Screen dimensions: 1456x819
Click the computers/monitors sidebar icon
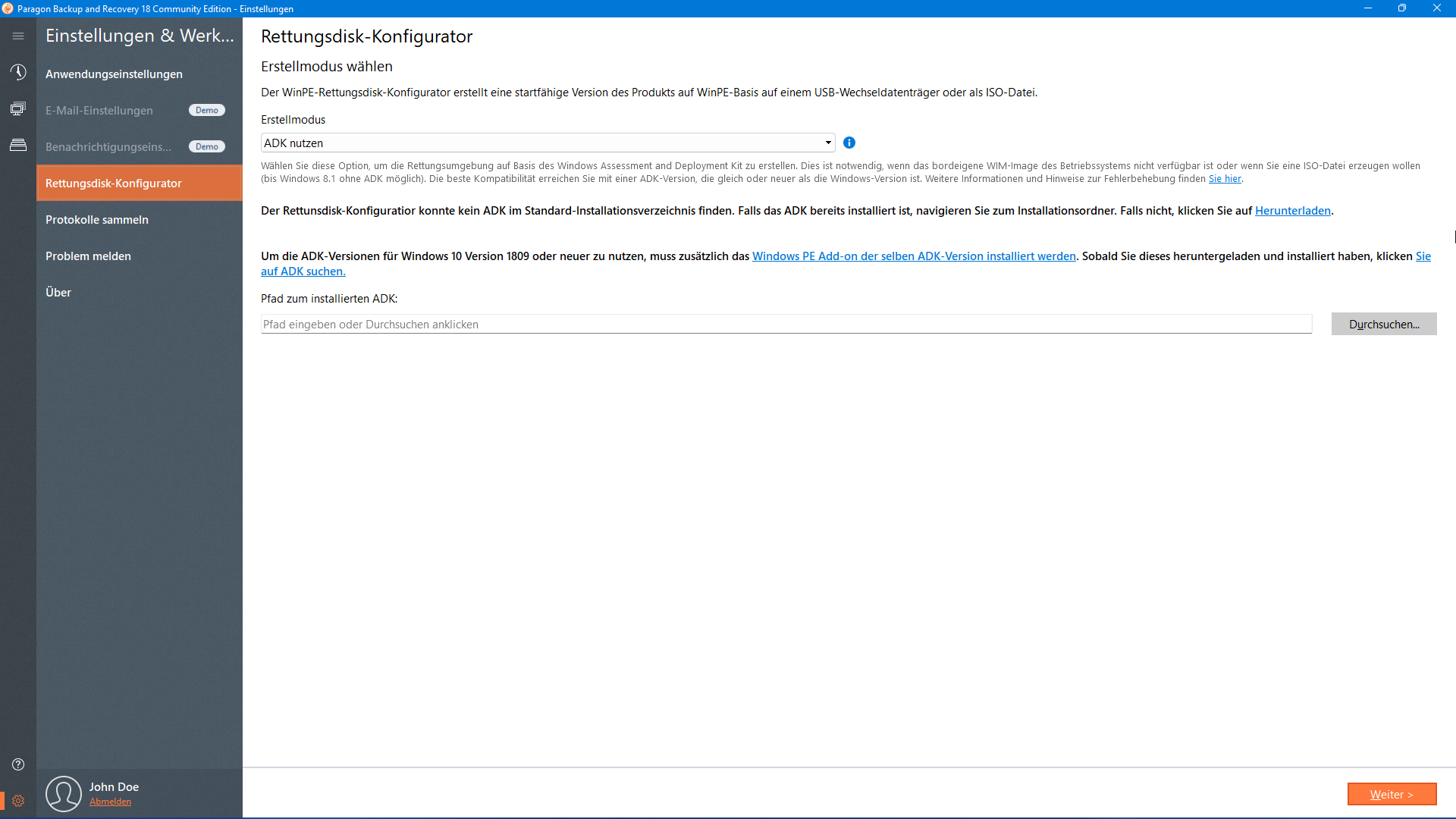[18, 108]
